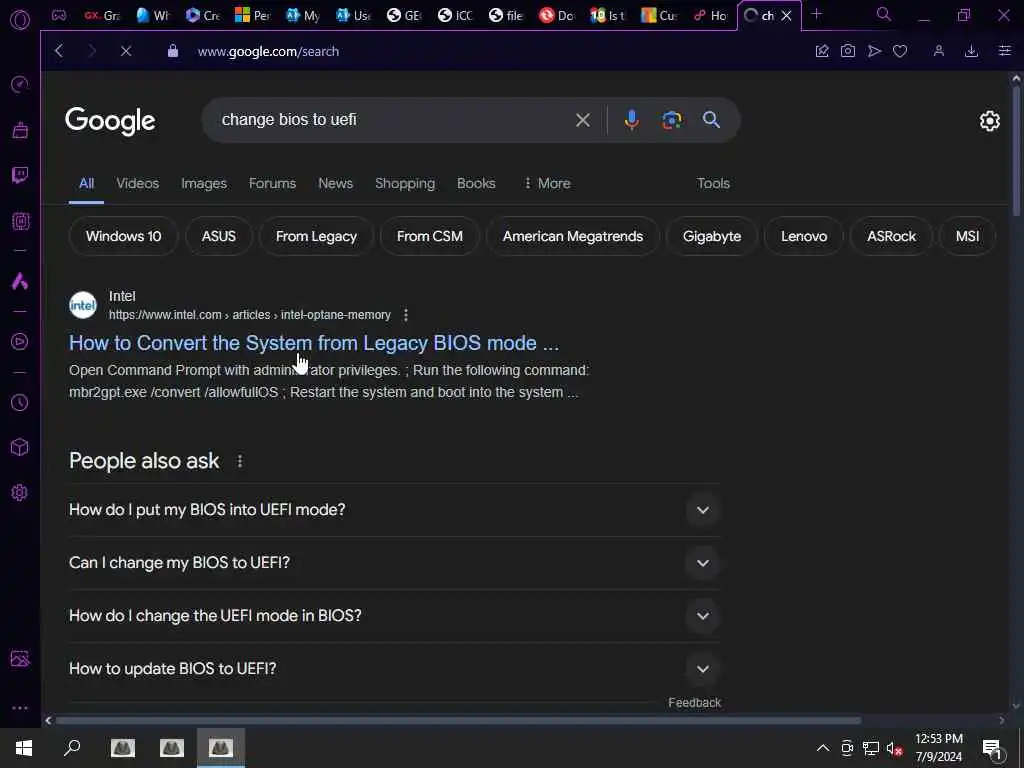Filter by Windows 10 chip
This screenshot has width=1024, height=768.
click(x=123, y=236)
